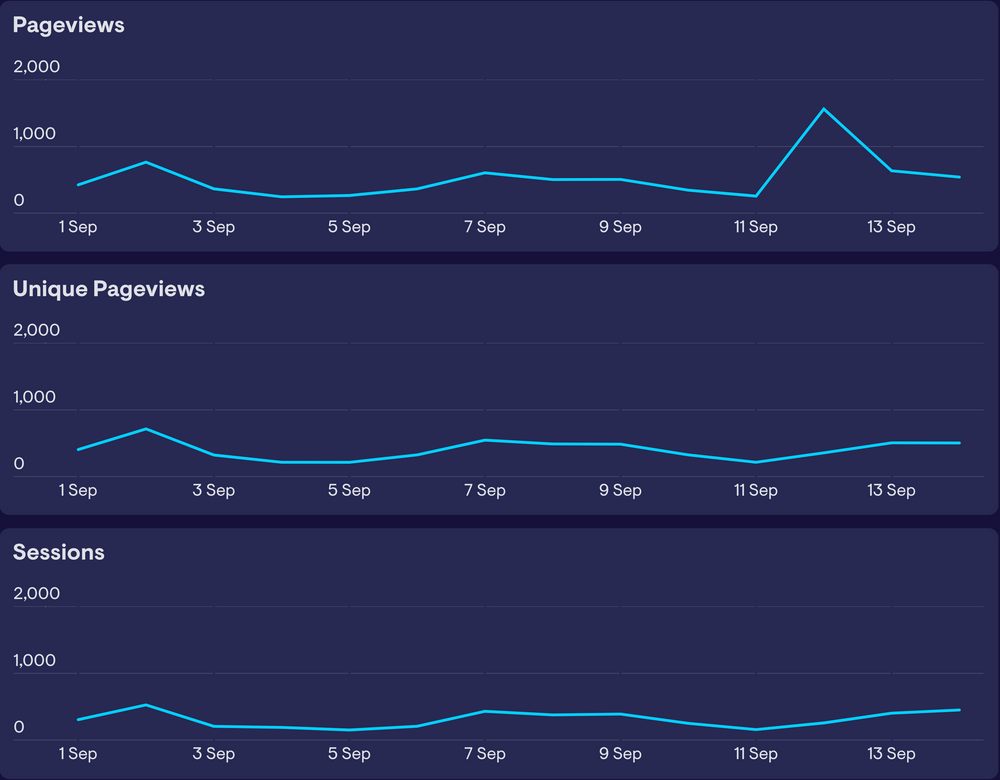Viewport: 1000px width, 780px height.
Task: Click the Pageviews chart title
Action: [68, 25]
